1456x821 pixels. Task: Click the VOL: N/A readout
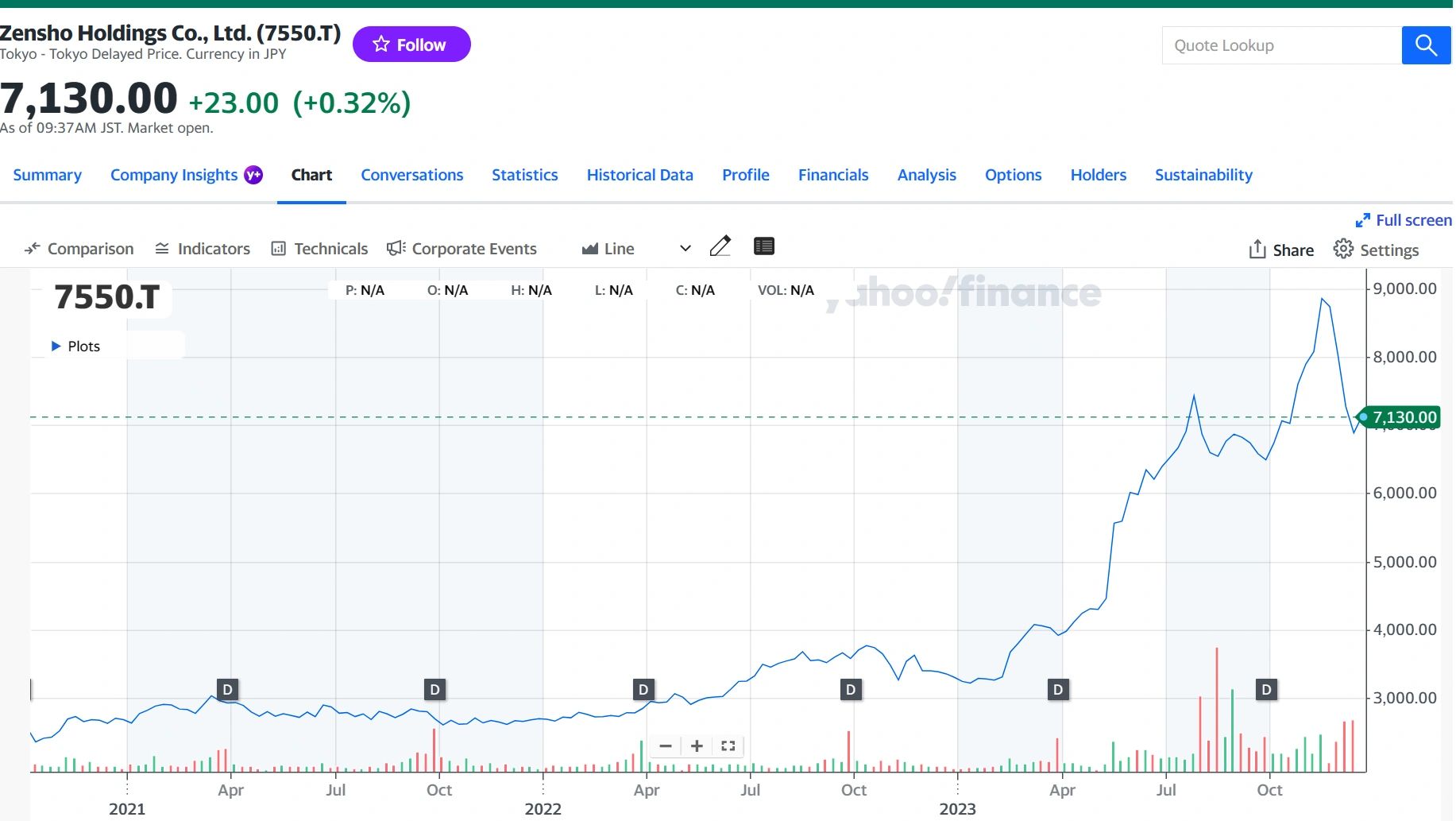pos(786,290)
